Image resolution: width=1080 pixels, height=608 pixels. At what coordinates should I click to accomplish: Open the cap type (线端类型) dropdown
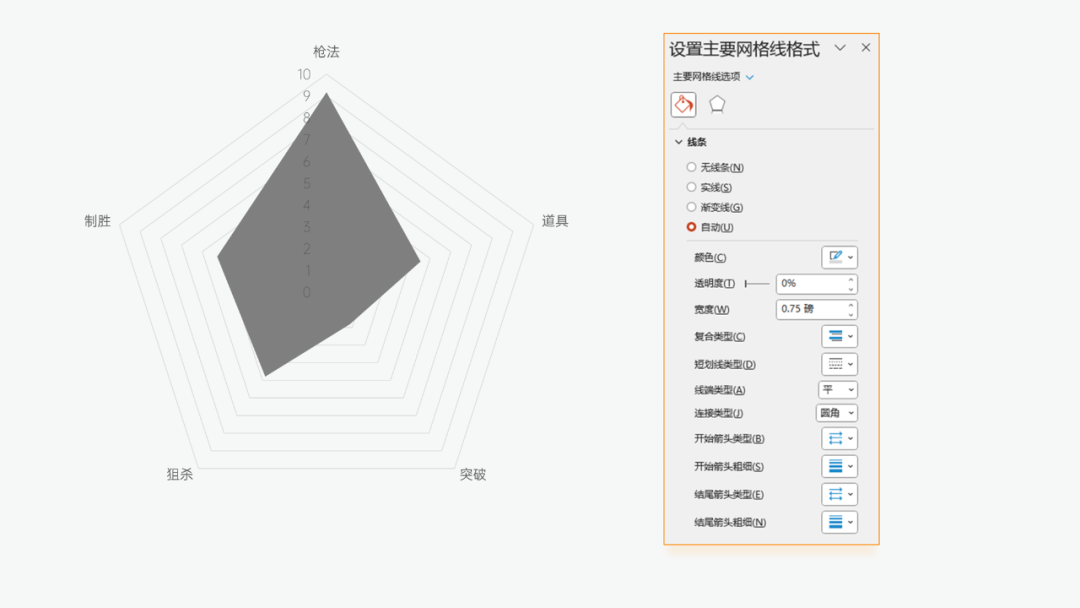pos(838,390)
